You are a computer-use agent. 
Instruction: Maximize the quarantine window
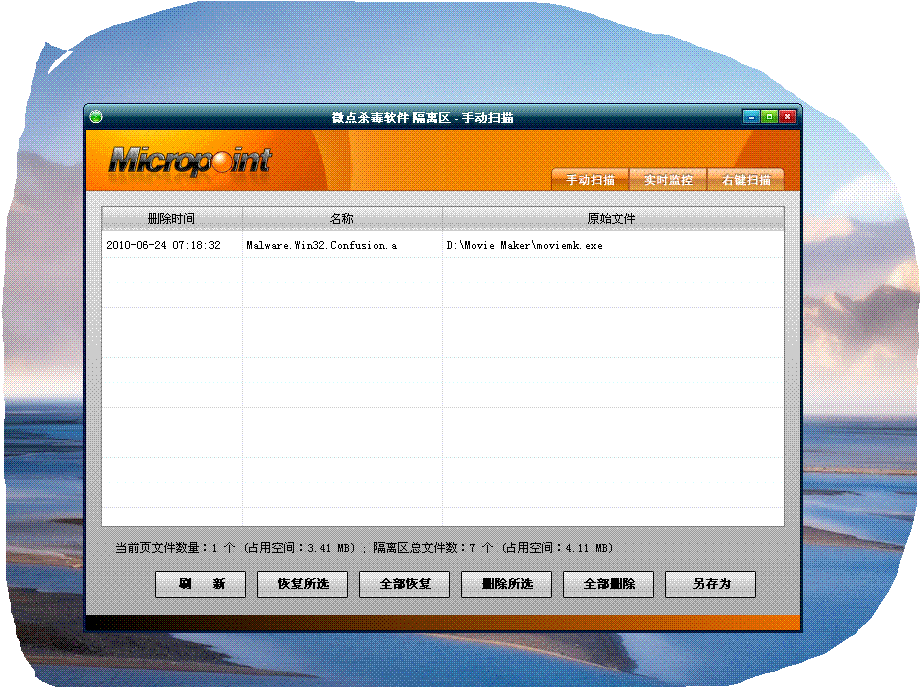769,117
